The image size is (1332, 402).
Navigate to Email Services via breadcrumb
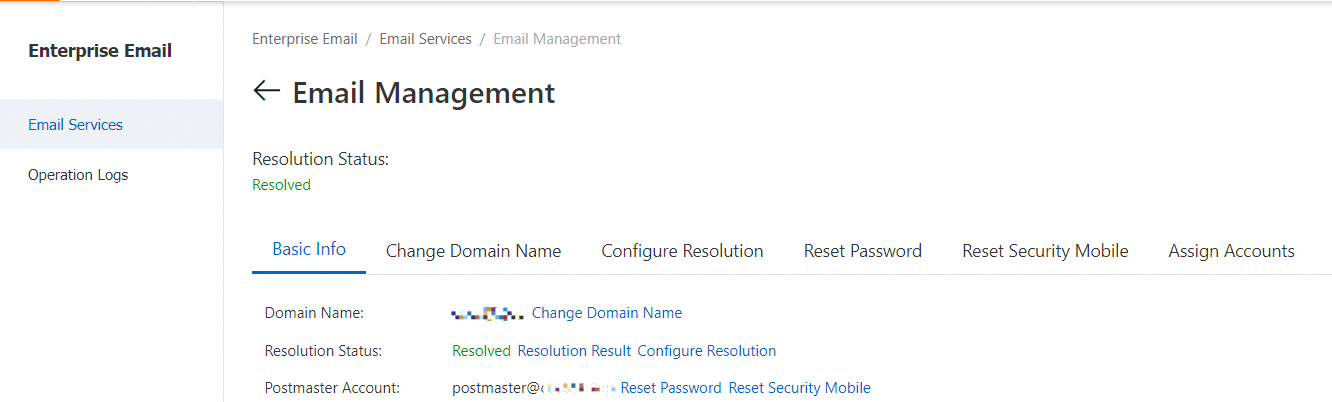coord(425,39)
